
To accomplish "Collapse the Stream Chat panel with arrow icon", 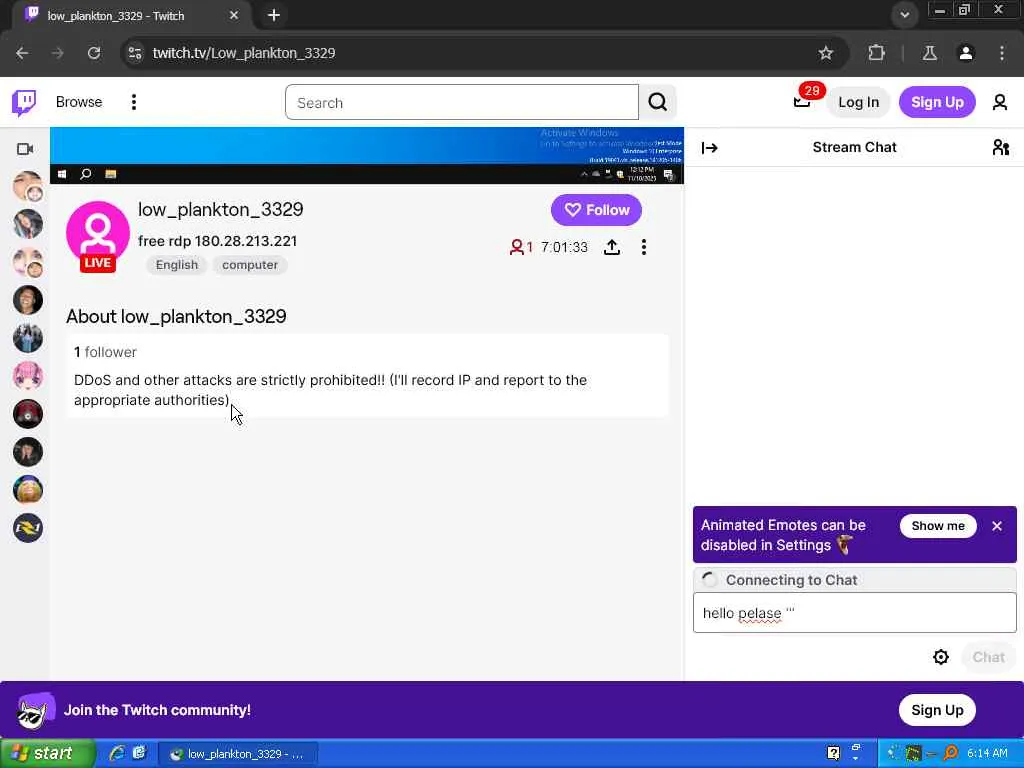I will (709, 148).
